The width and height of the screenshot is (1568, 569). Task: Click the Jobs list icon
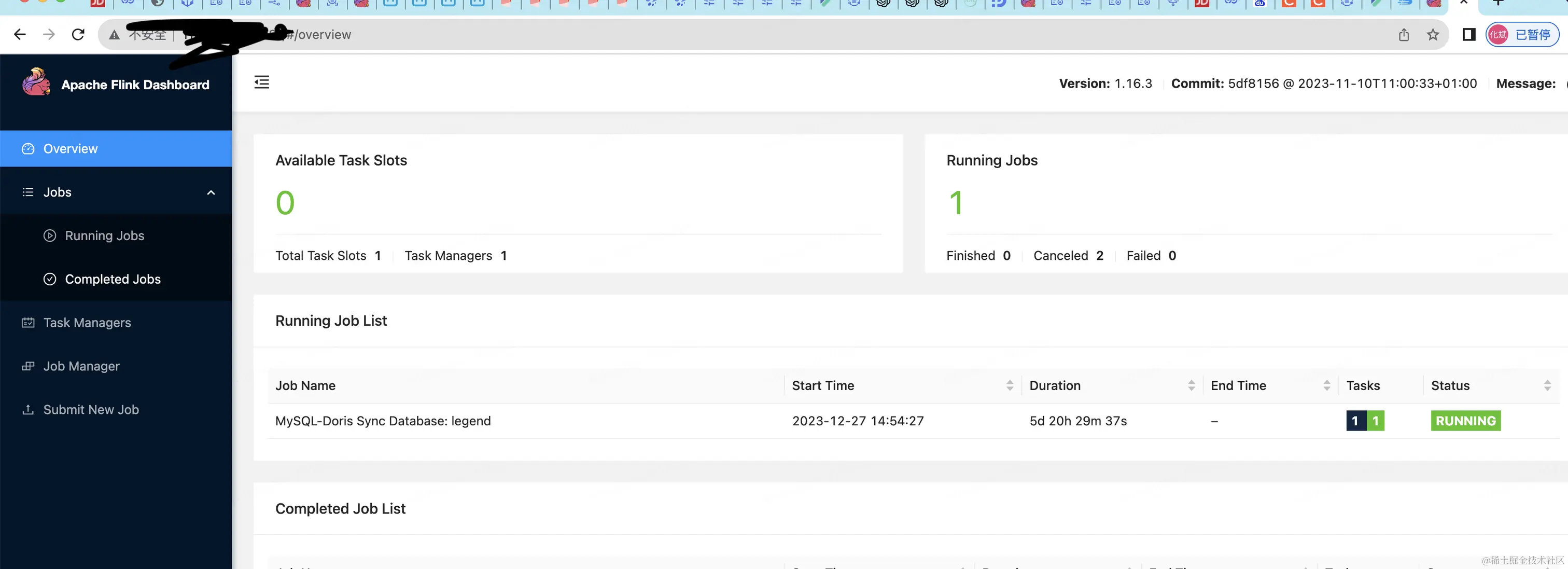pyautogui.click(x=28, y=192)
